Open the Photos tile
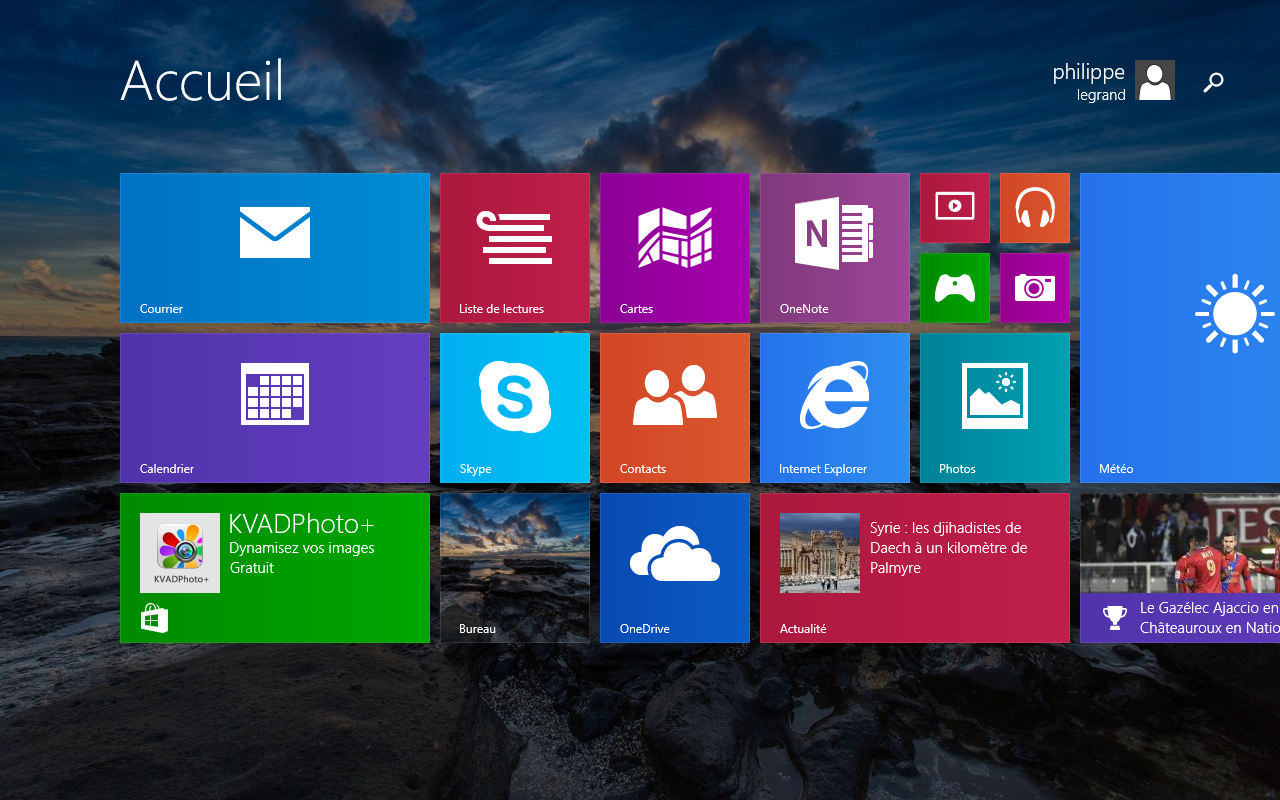 click(995, 408)
